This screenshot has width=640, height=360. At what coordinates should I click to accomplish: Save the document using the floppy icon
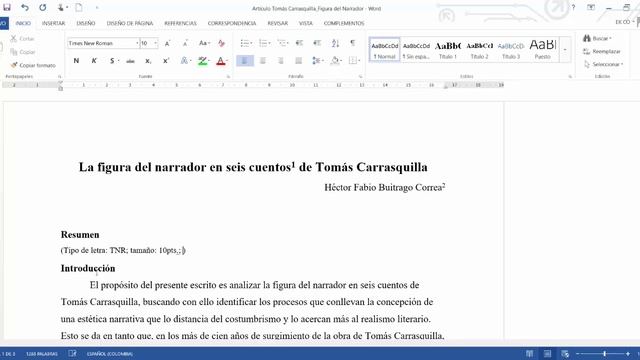[x=7, y=7]
